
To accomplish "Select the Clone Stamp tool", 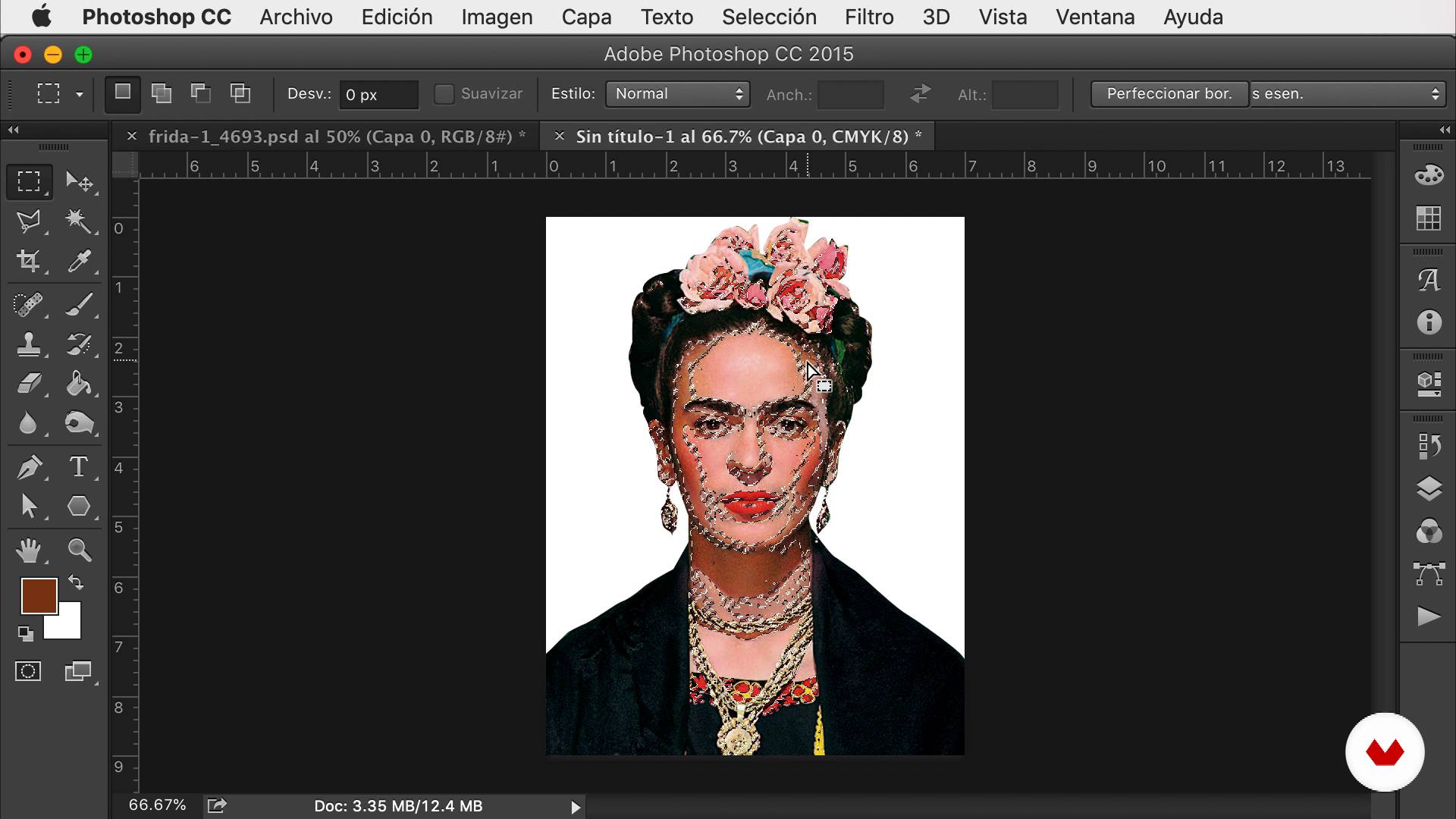I will click(29, 344).
